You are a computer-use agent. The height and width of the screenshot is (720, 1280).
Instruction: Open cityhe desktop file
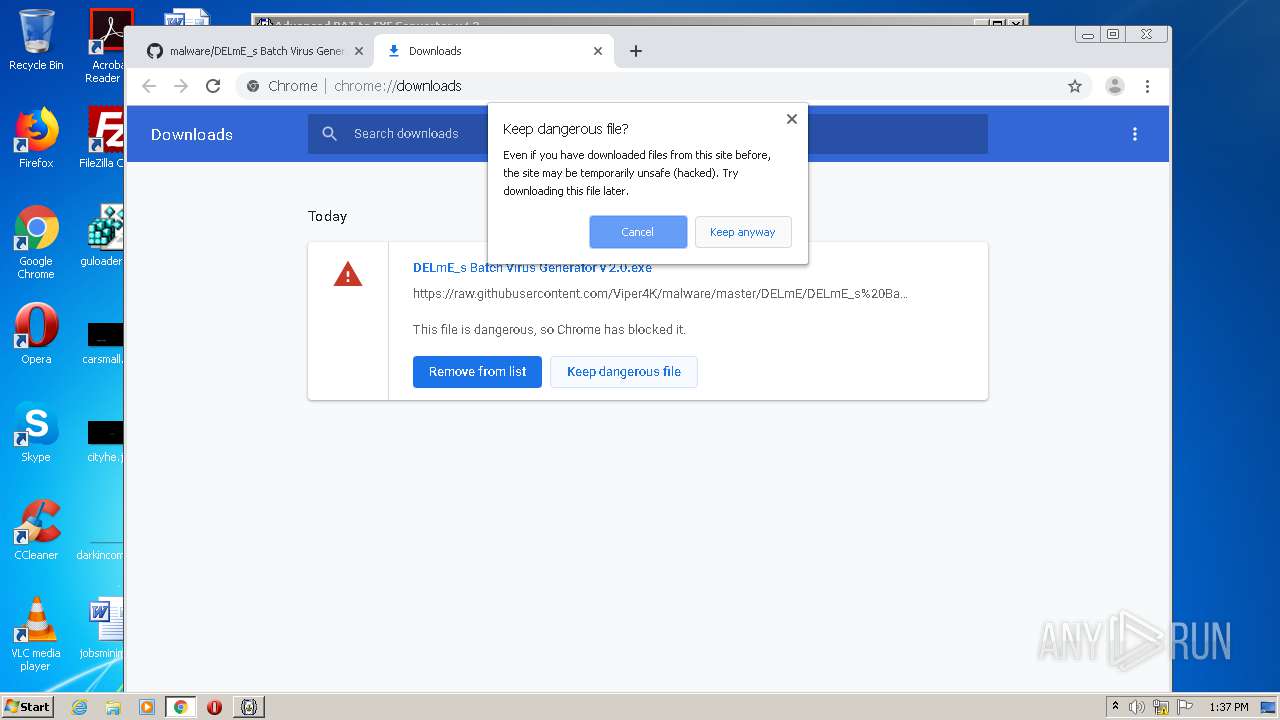(x=104, y=441)
